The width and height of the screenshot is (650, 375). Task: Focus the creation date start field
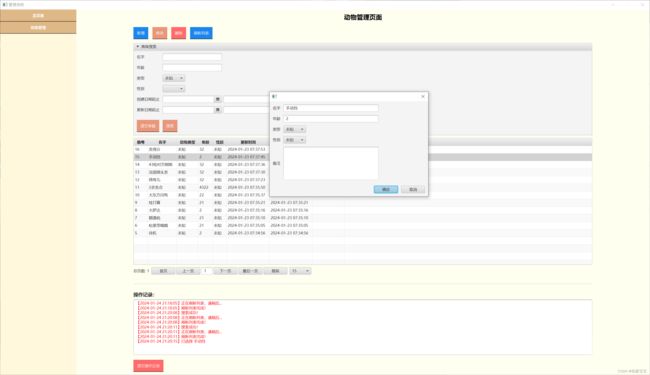point(188,99)
